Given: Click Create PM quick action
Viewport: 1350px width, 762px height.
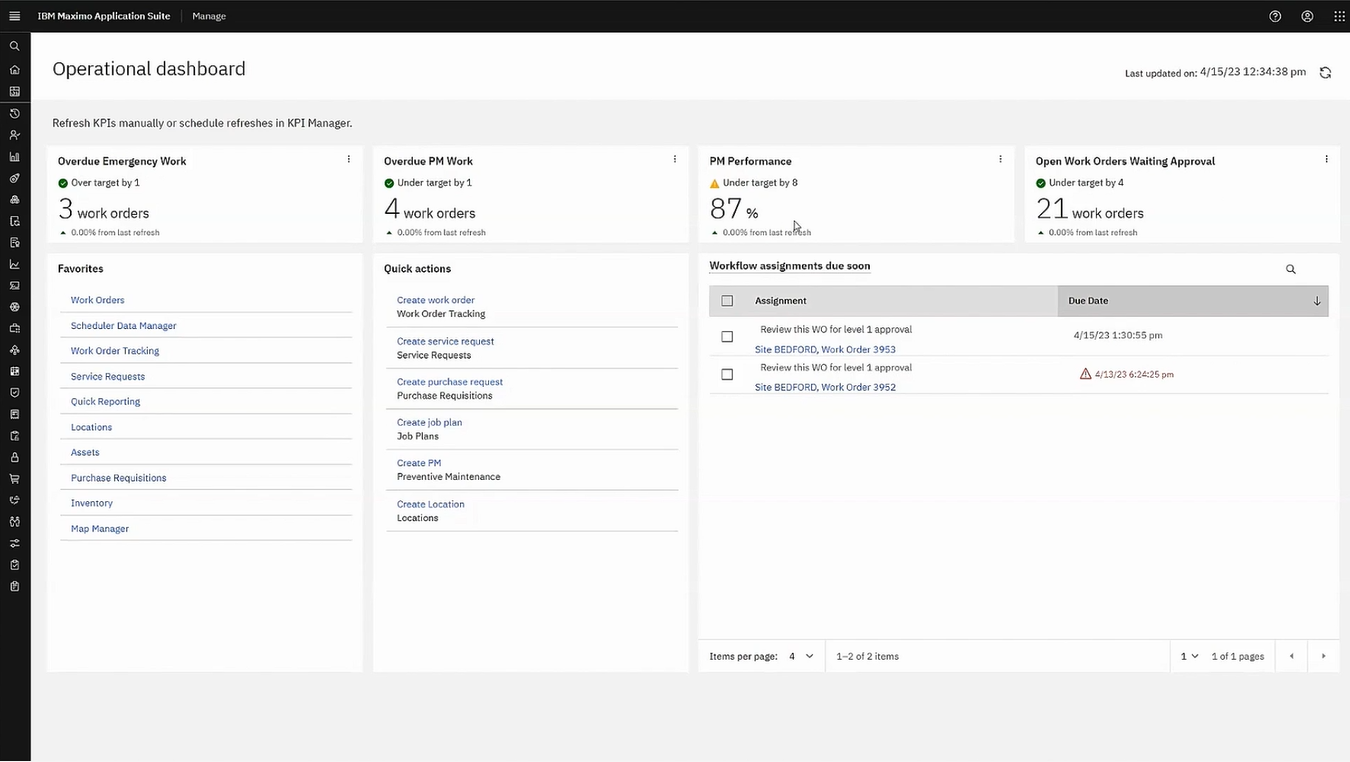Looking at the screenshot, I should 419,463.
